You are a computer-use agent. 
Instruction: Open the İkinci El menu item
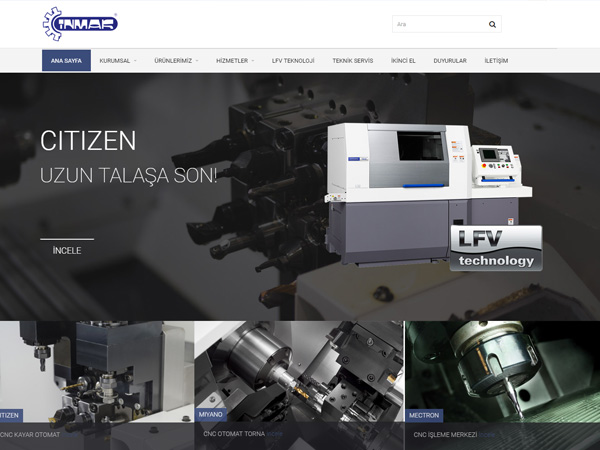click(x=403, y=61)
